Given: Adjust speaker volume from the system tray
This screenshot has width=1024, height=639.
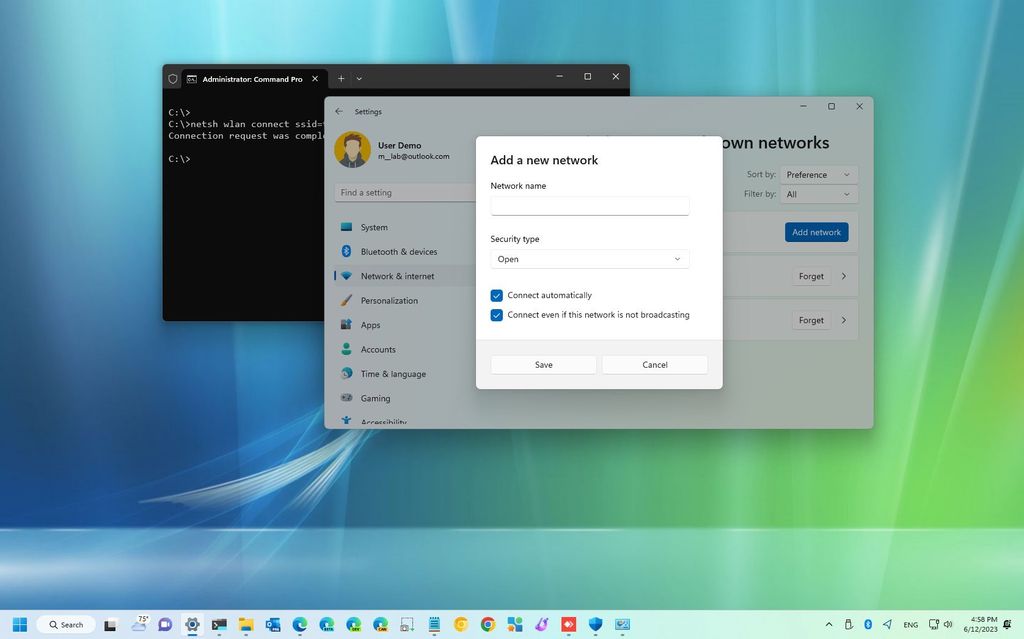Looking at the screenshot, I should pyautogui.click(x=947, y=624).
